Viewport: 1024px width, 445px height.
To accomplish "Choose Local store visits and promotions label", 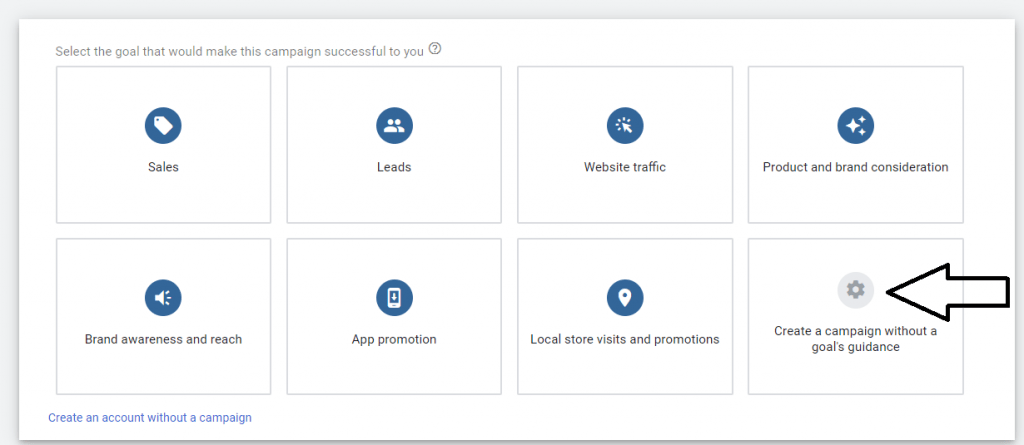I will coord(625,339).
